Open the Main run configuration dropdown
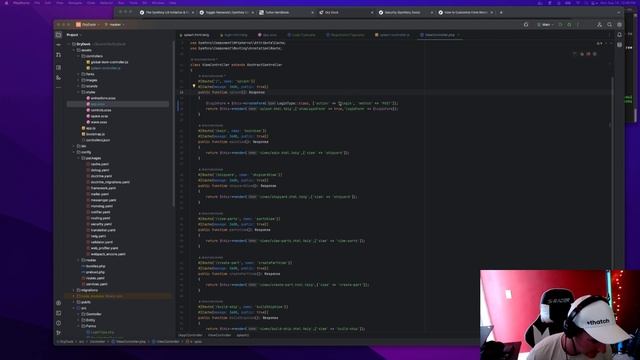This screenshot has width=640, height=360. [x=545, y=25]
